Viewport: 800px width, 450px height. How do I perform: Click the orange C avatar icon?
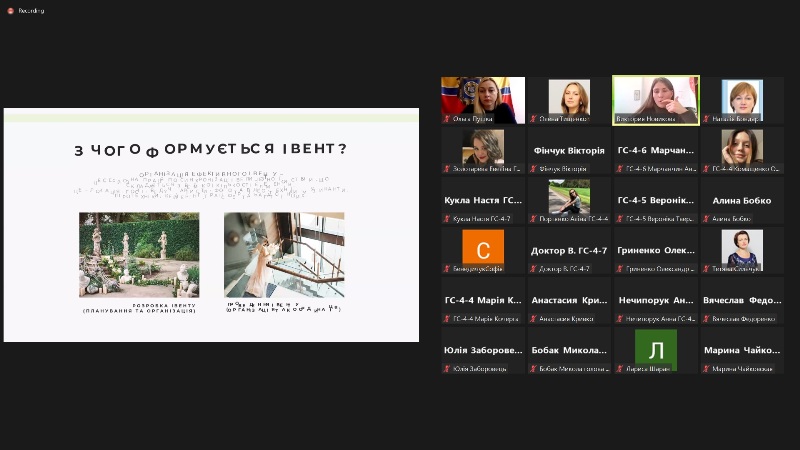click(x=483, y=247)
